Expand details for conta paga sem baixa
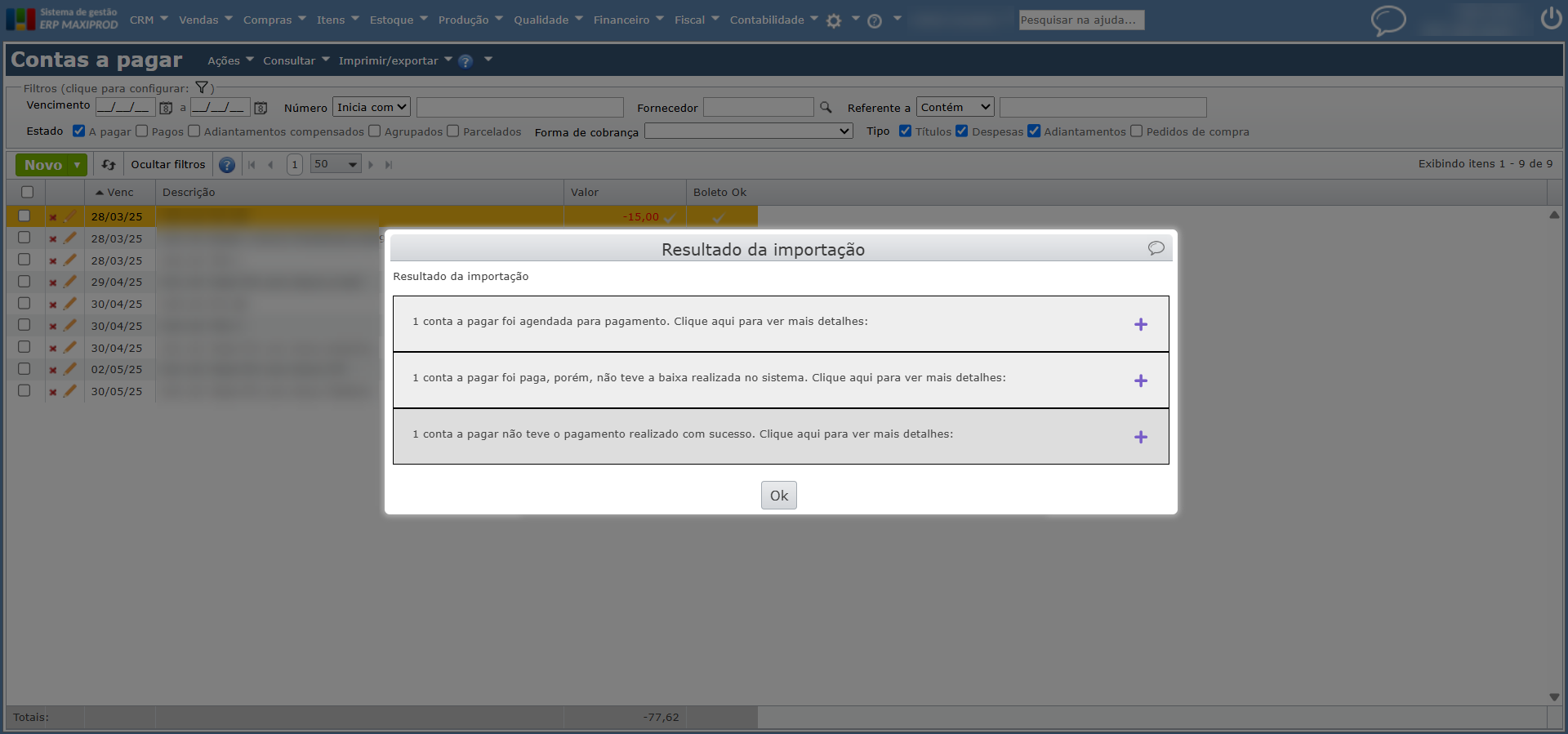This screenshot has height=734, width=1568. pos(1141,380)
